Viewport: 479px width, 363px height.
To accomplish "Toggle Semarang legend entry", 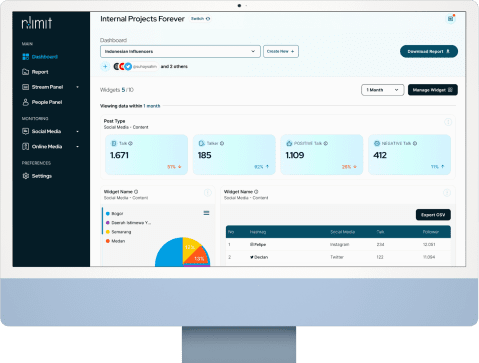I will click(118, 232).
